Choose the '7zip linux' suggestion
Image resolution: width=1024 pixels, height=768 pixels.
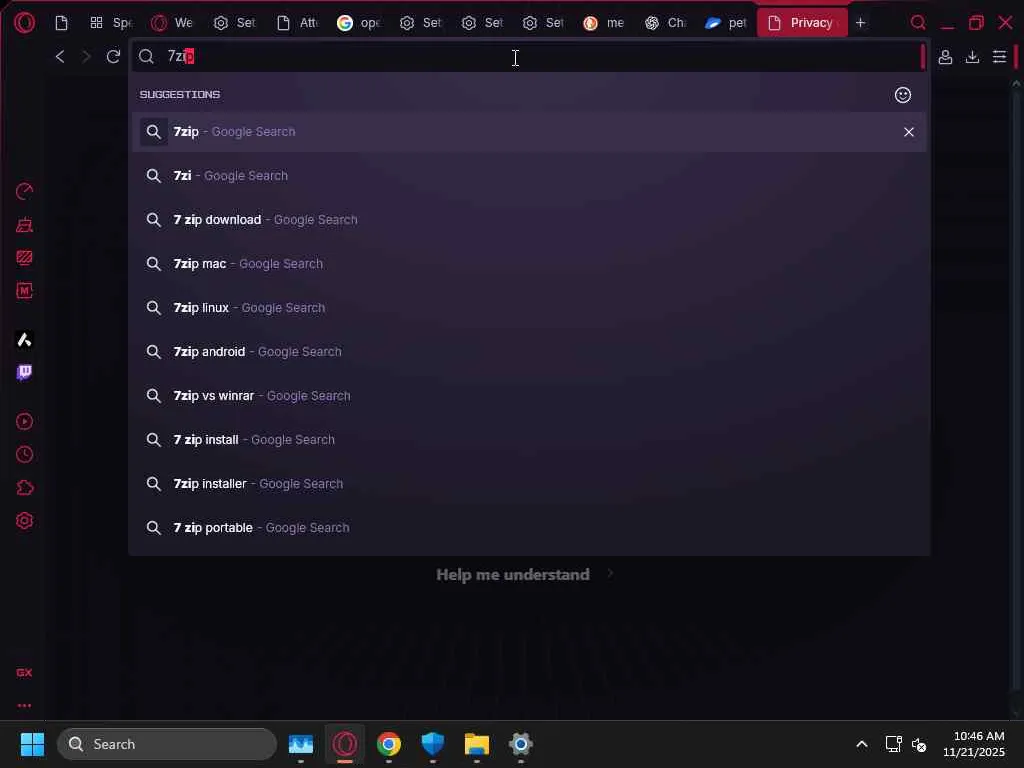(529, 308)
